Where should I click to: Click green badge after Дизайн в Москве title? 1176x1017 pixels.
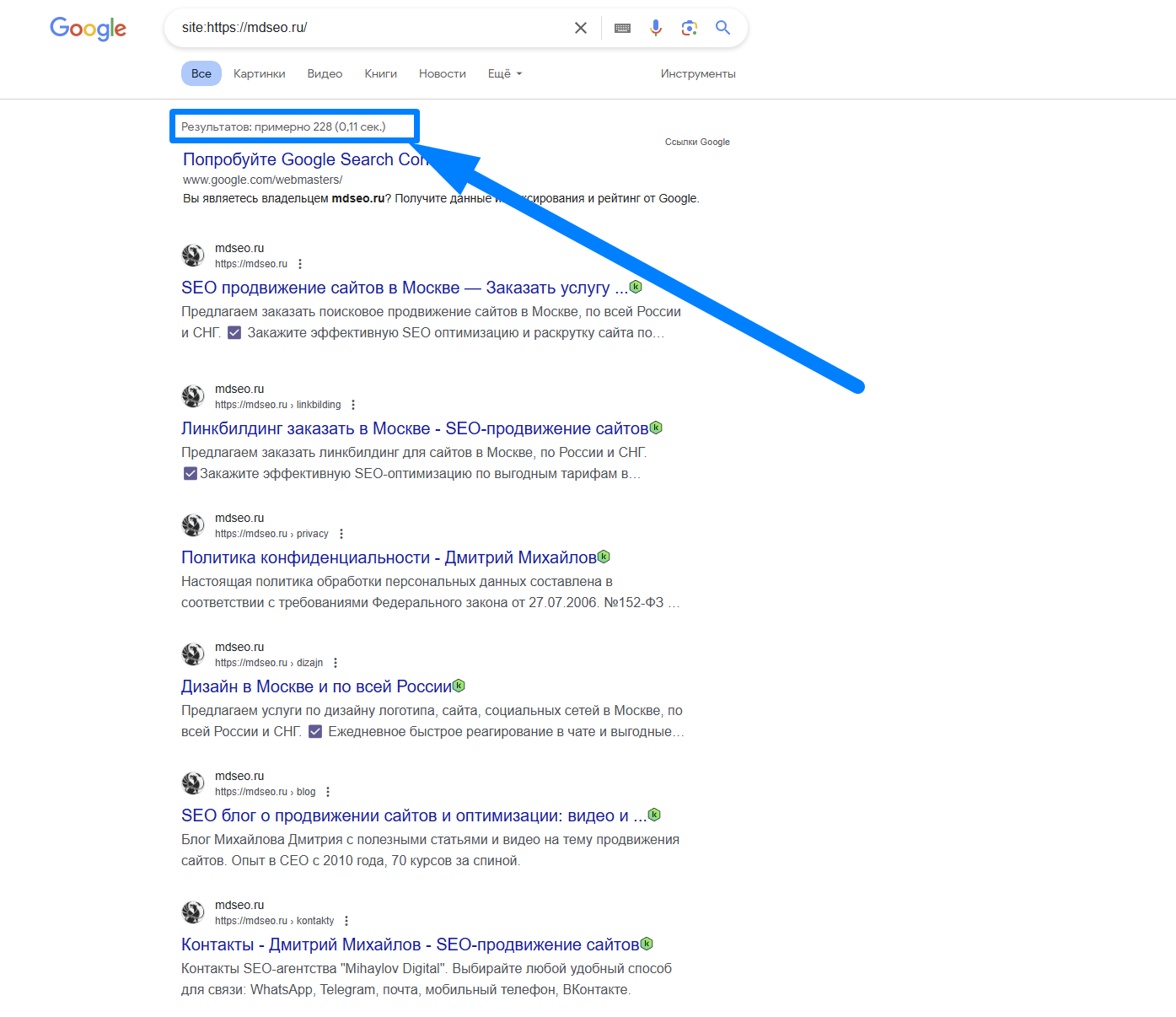pyautogui.click(x=459, y=686)
